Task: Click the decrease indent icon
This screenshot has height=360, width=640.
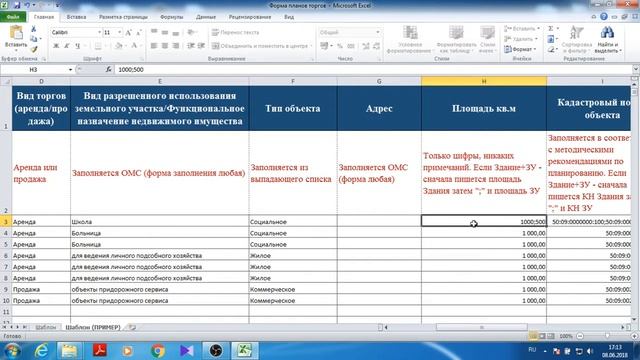Action: [191, 46]
